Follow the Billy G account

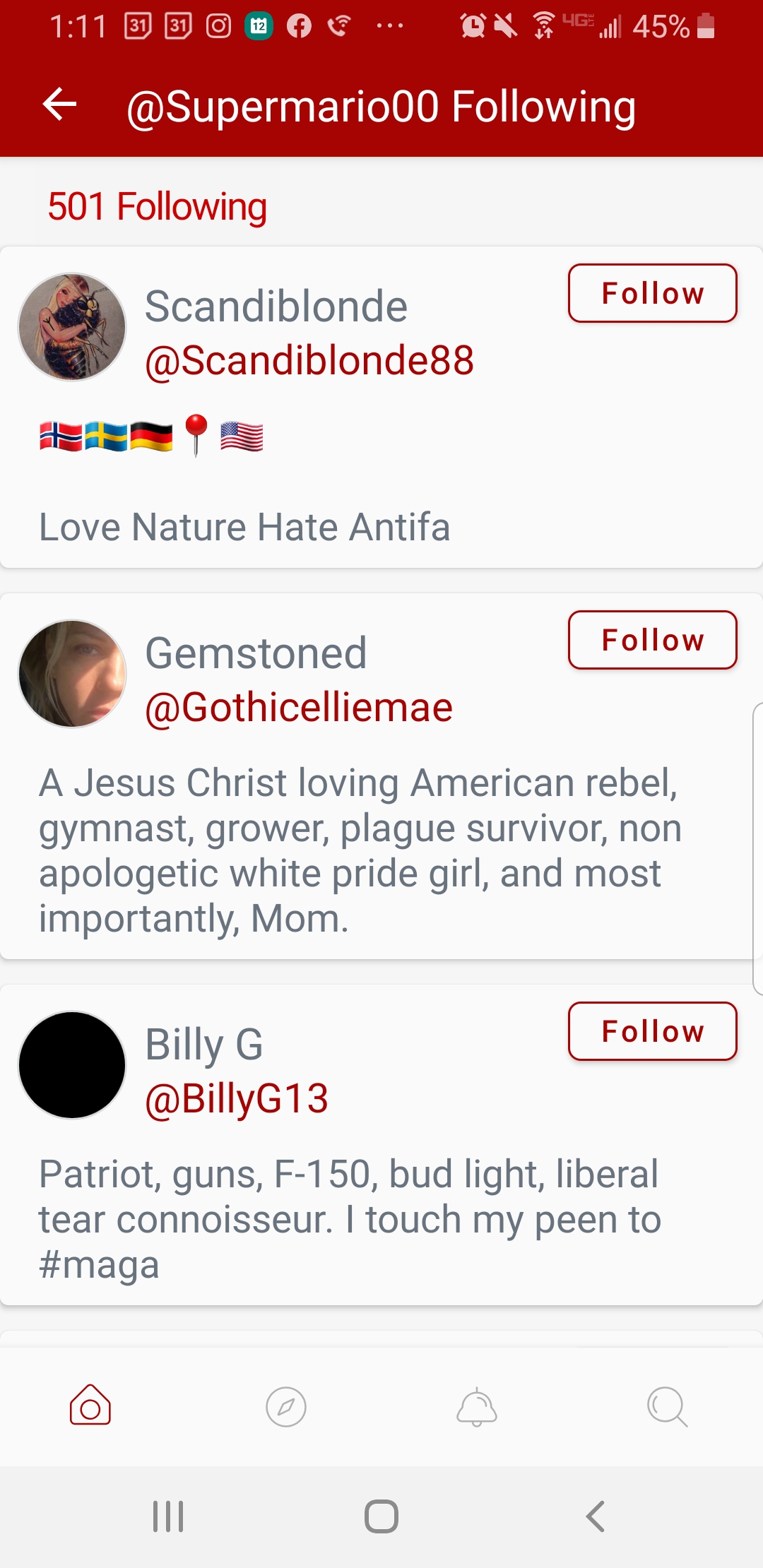point(652,1031)
